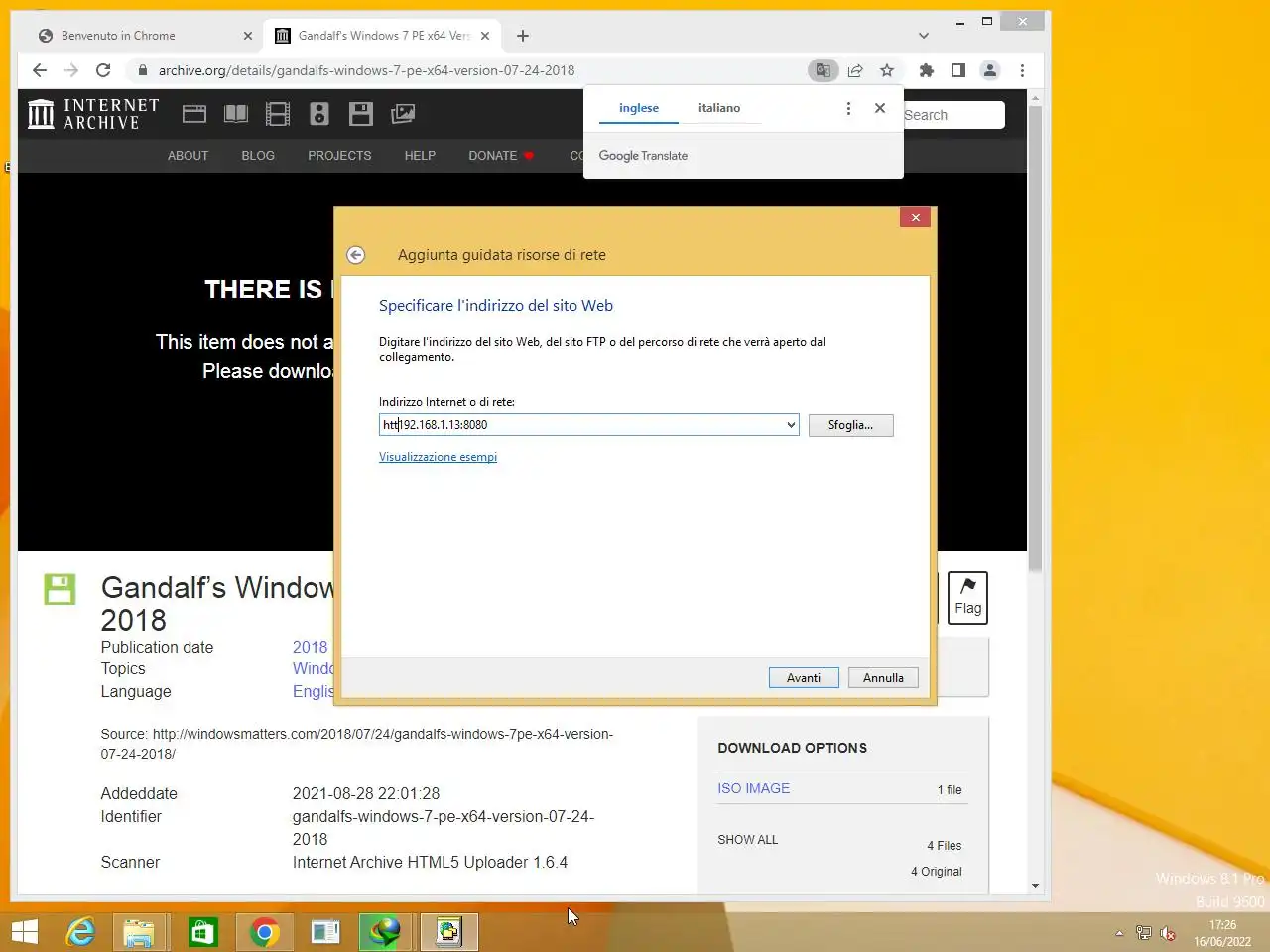
Task: Open the 4 Original files link
Action: [x=937, y=872]
